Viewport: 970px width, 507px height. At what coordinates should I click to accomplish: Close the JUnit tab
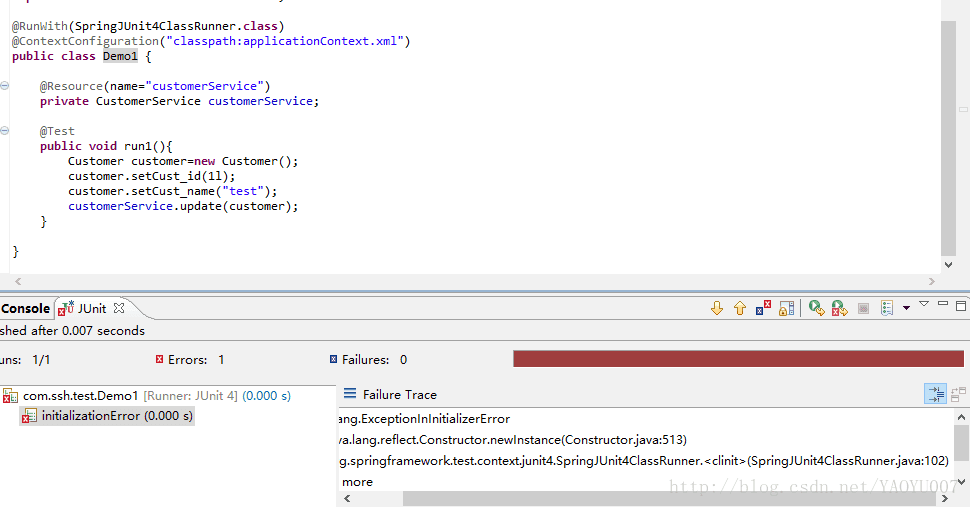(119, 308)
